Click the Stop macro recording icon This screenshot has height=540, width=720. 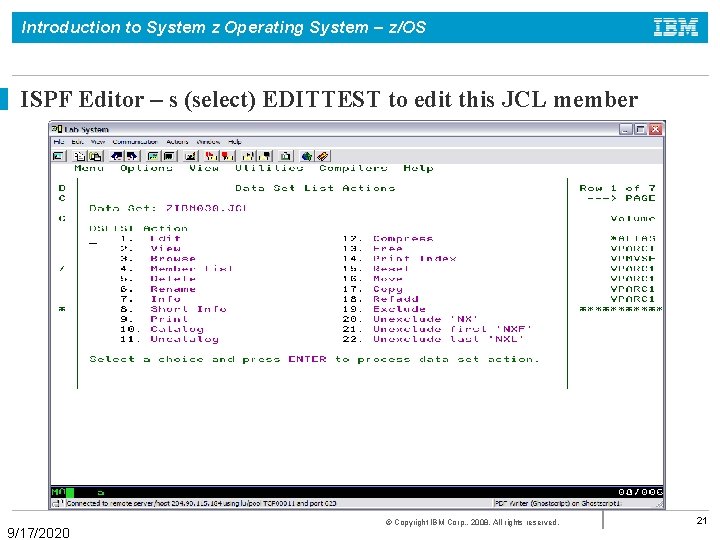(227, 156)
